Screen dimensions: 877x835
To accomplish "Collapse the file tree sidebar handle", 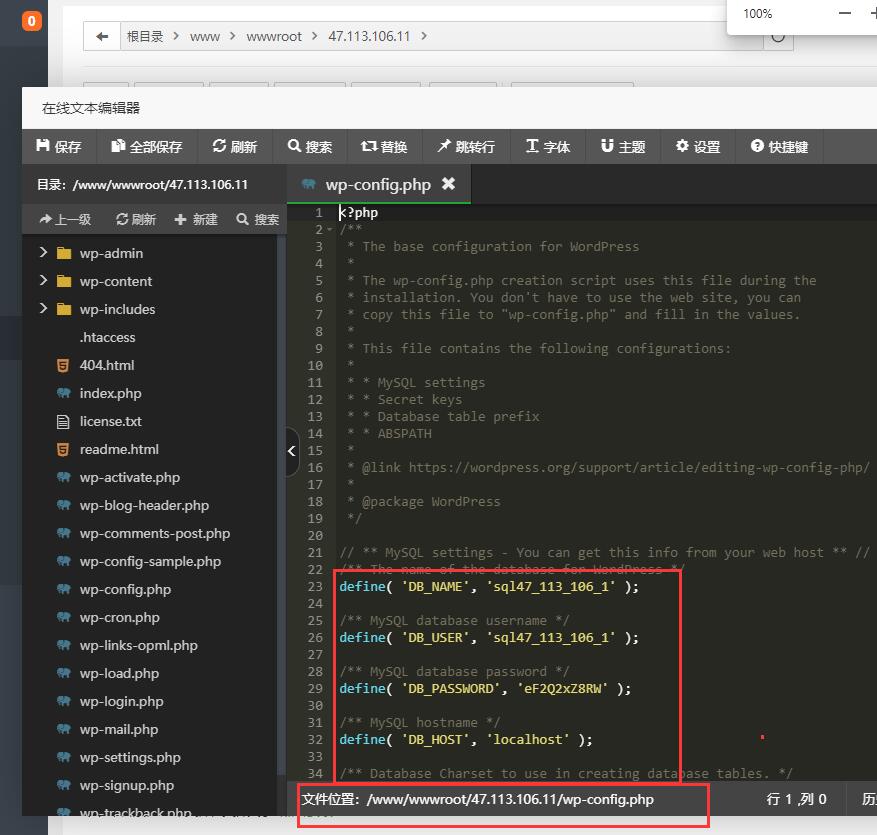I will click(x=292, y=451).
